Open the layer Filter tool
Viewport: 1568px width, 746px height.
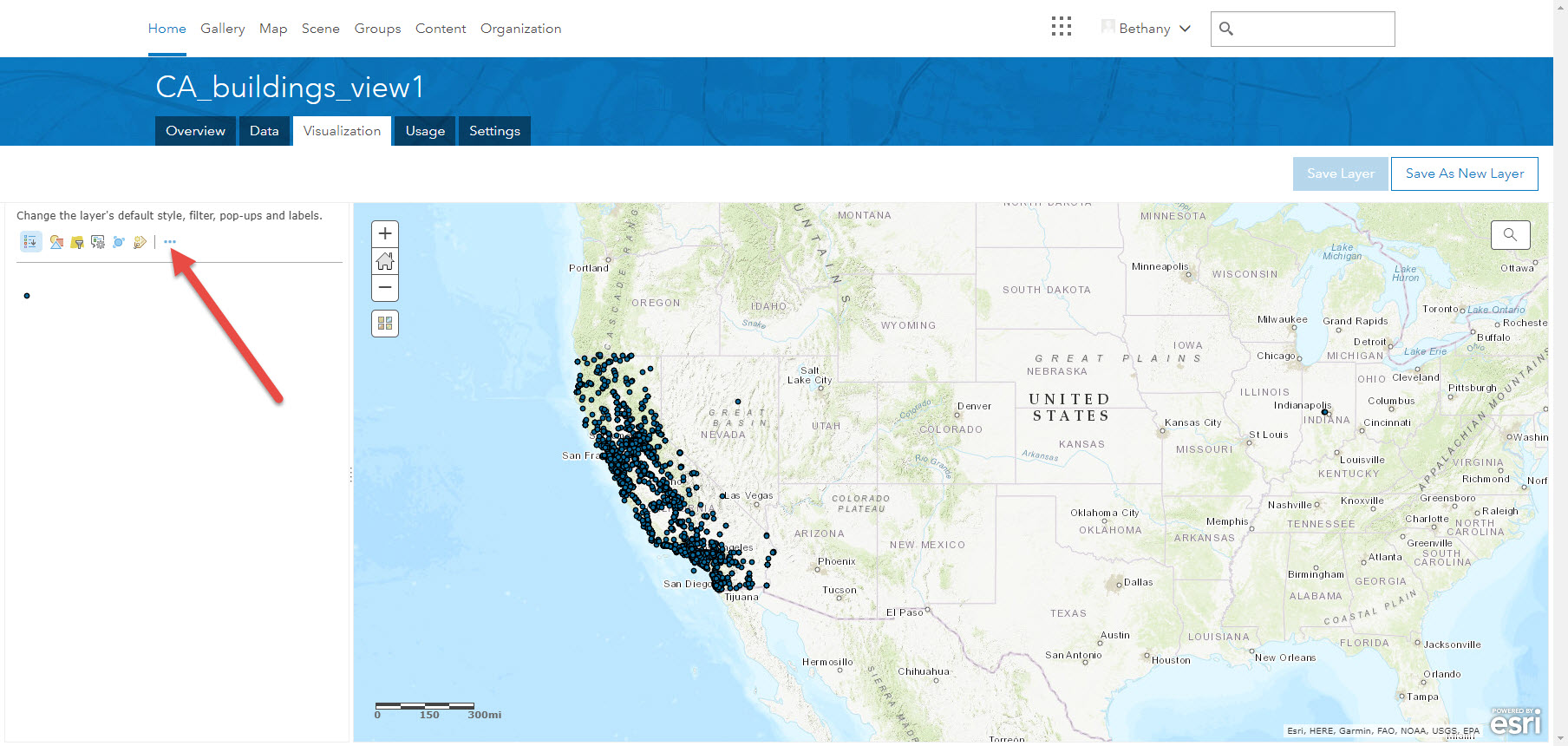click(77, 242)
